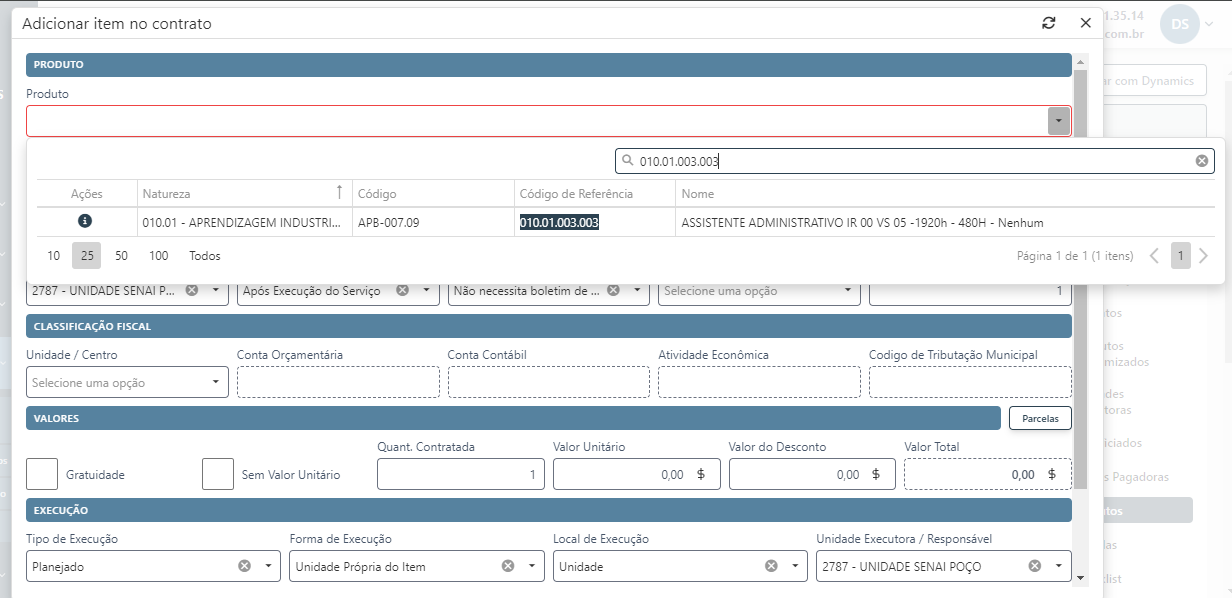1232x598 pixels.
Task: Clear the Forma de Execução selection
Action: pos(507,566)
